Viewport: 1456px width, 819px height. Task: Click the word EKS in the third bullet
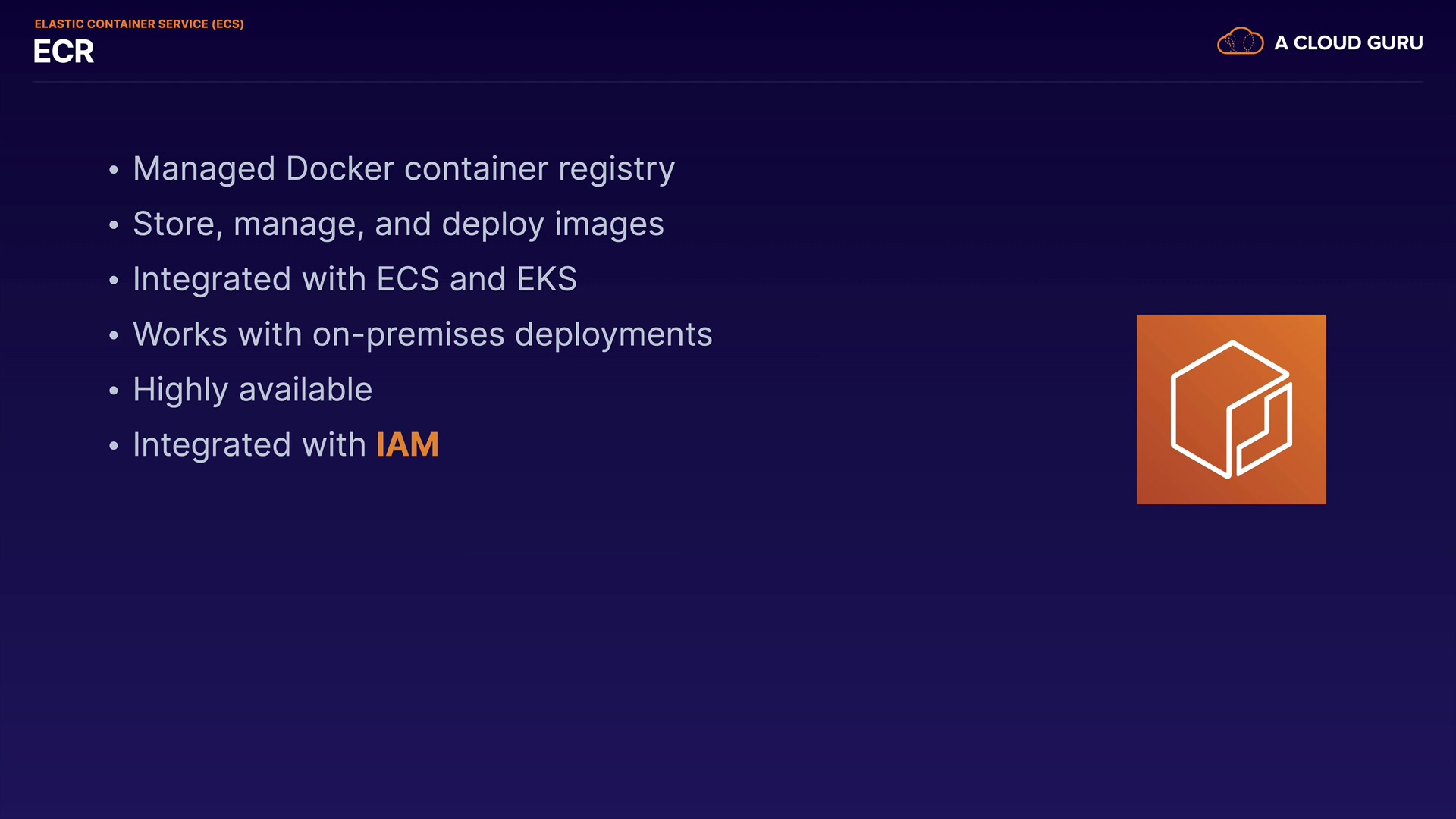[x=546, y=279]
